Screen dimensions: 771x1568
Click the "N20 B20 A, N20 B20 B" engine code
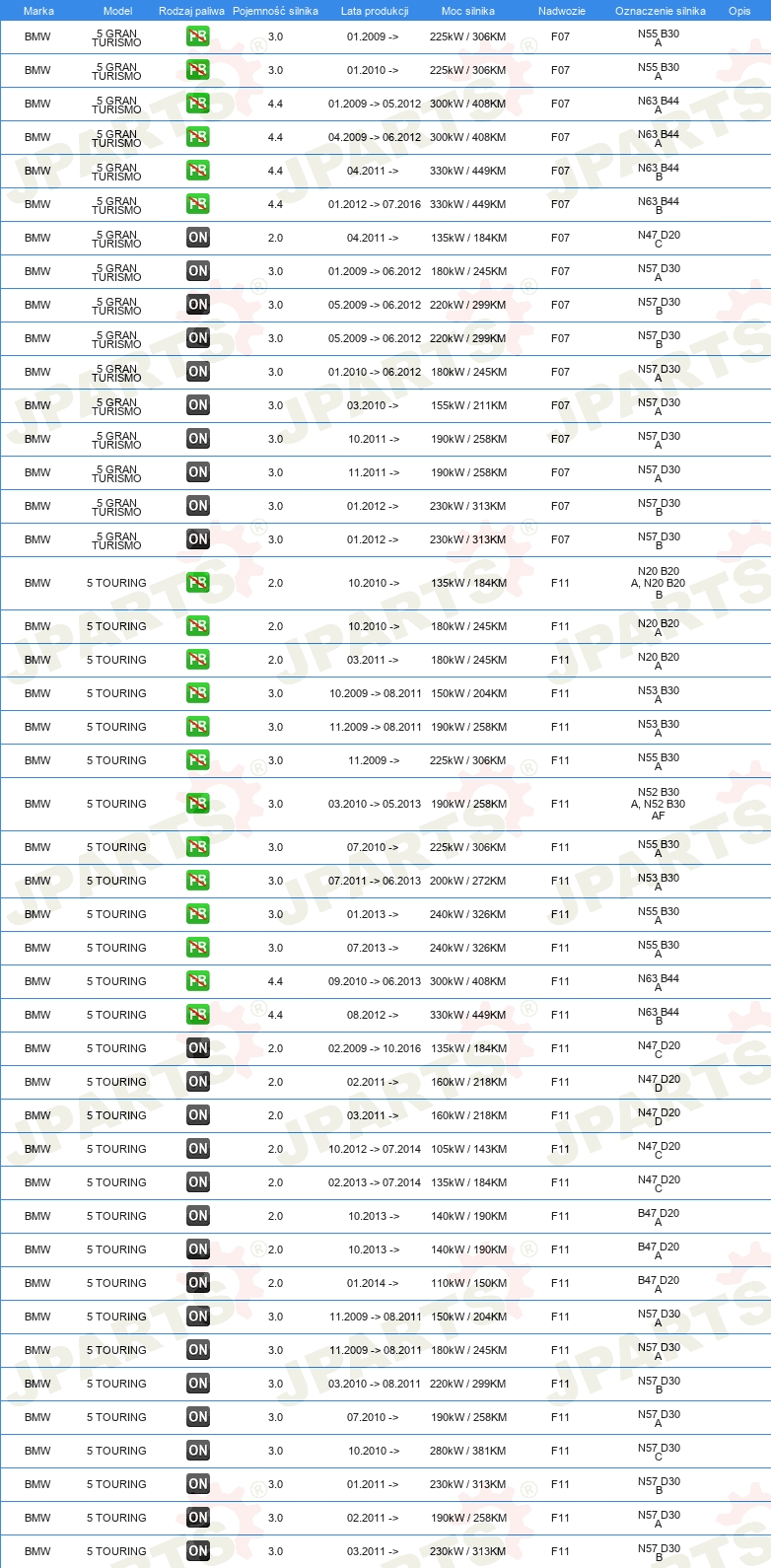659,583
